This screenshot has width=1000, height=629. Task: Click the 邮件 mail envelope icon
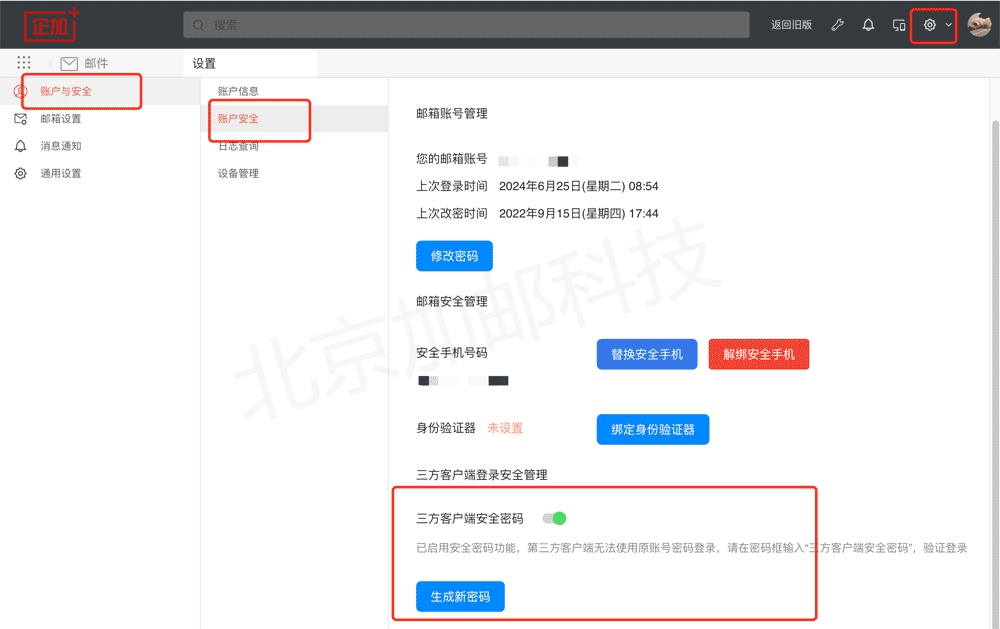tap(68, 62)
